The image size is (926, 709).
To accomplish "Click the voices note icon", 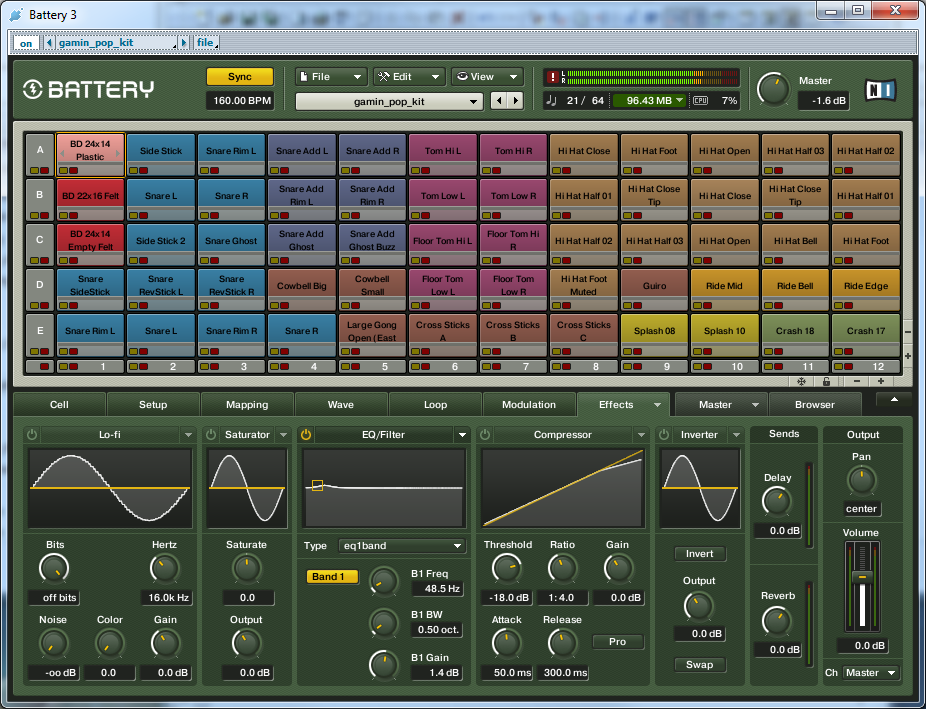I will 552,100.
